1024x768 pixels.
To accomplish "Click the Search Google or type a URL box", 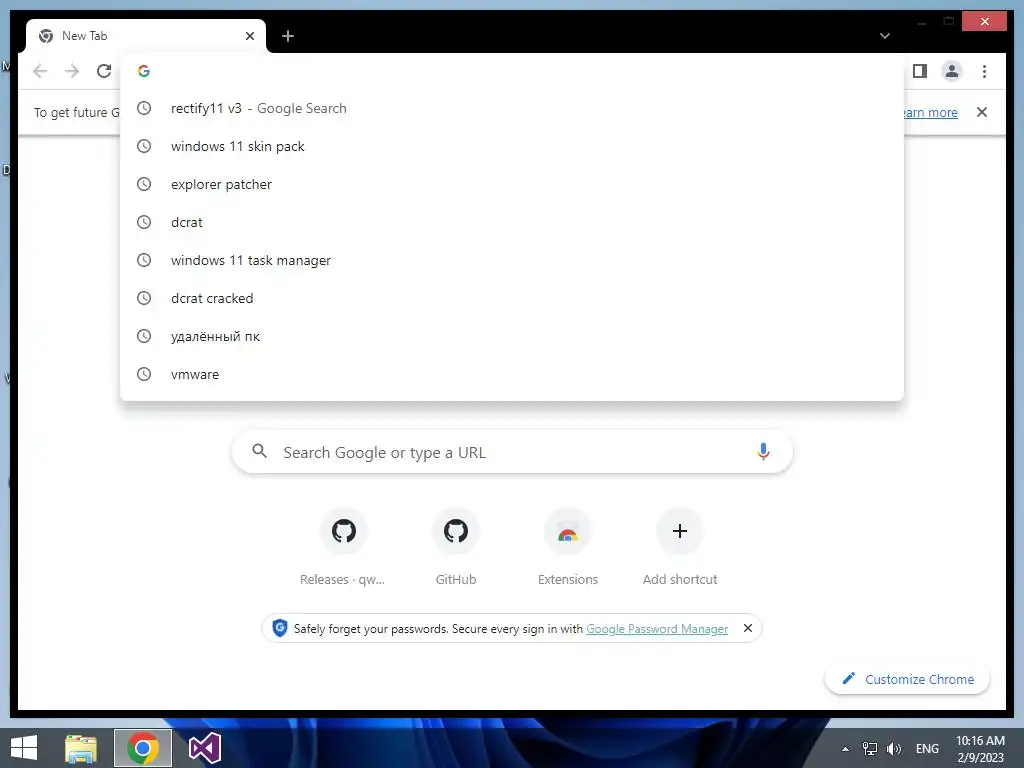I will click(512, 452).
